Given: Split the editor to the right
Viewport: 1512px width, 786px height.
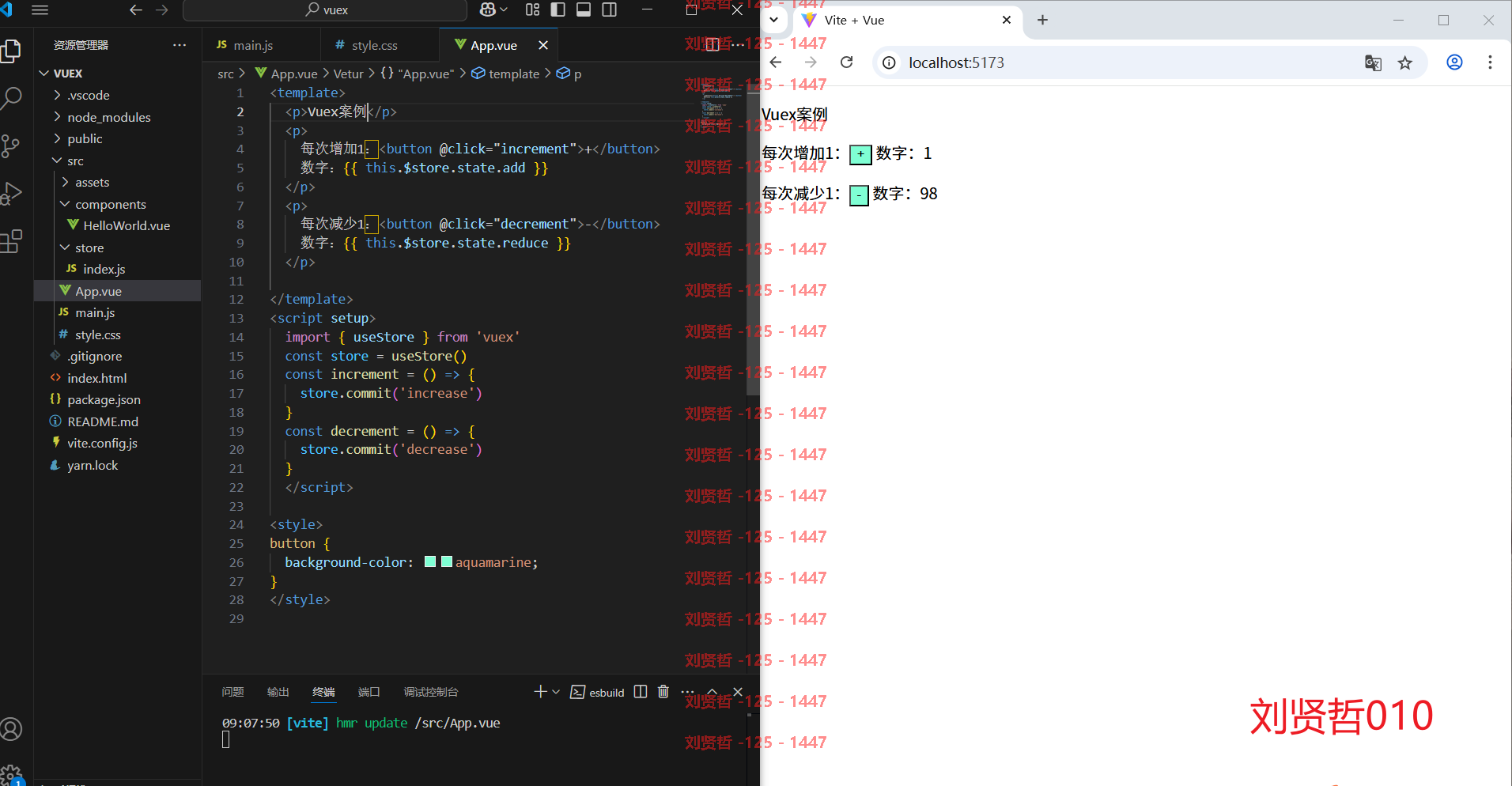Looking at the screenshot, I should [713, 44].
